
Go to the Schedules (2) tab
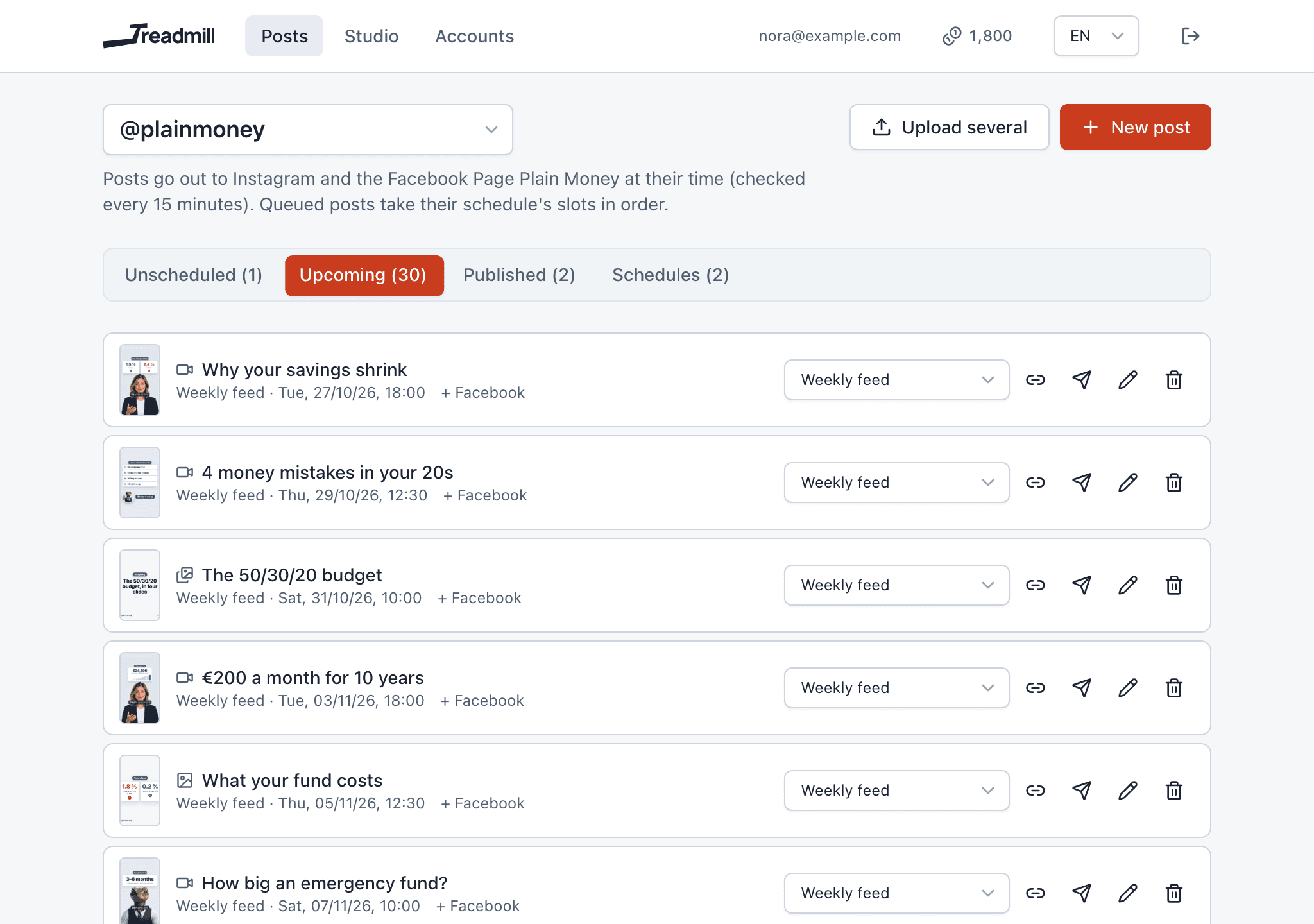[x=670, y=275]
